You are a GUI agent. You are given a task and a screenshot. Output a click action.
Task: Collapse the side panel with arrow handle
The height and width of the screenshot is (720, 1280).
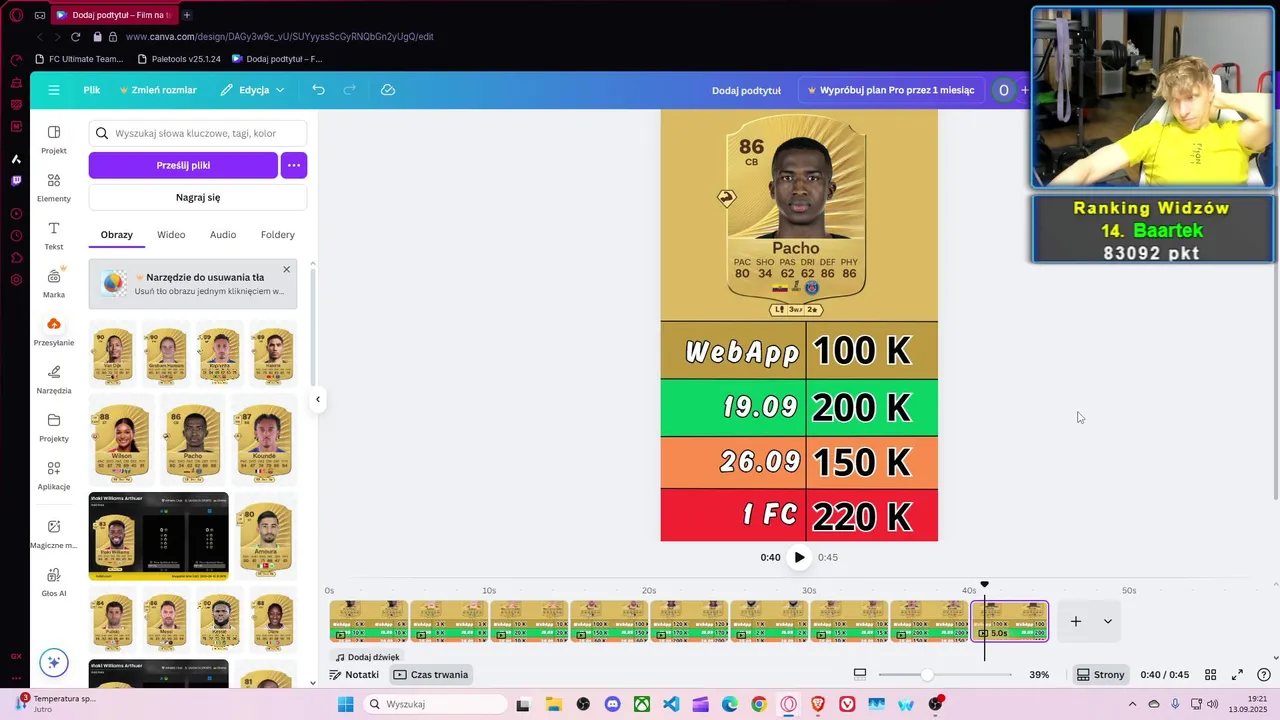318,399
